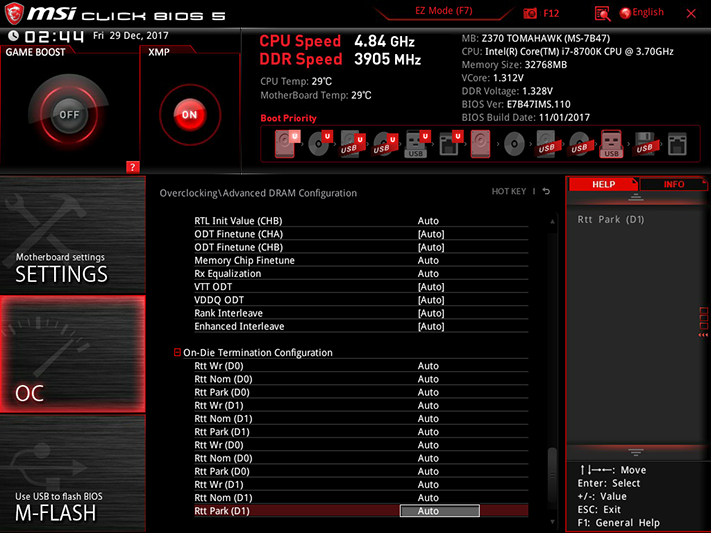Open M-FLASH to flash BIOS
Screen dimensions: 711x533
coord(73,473)
